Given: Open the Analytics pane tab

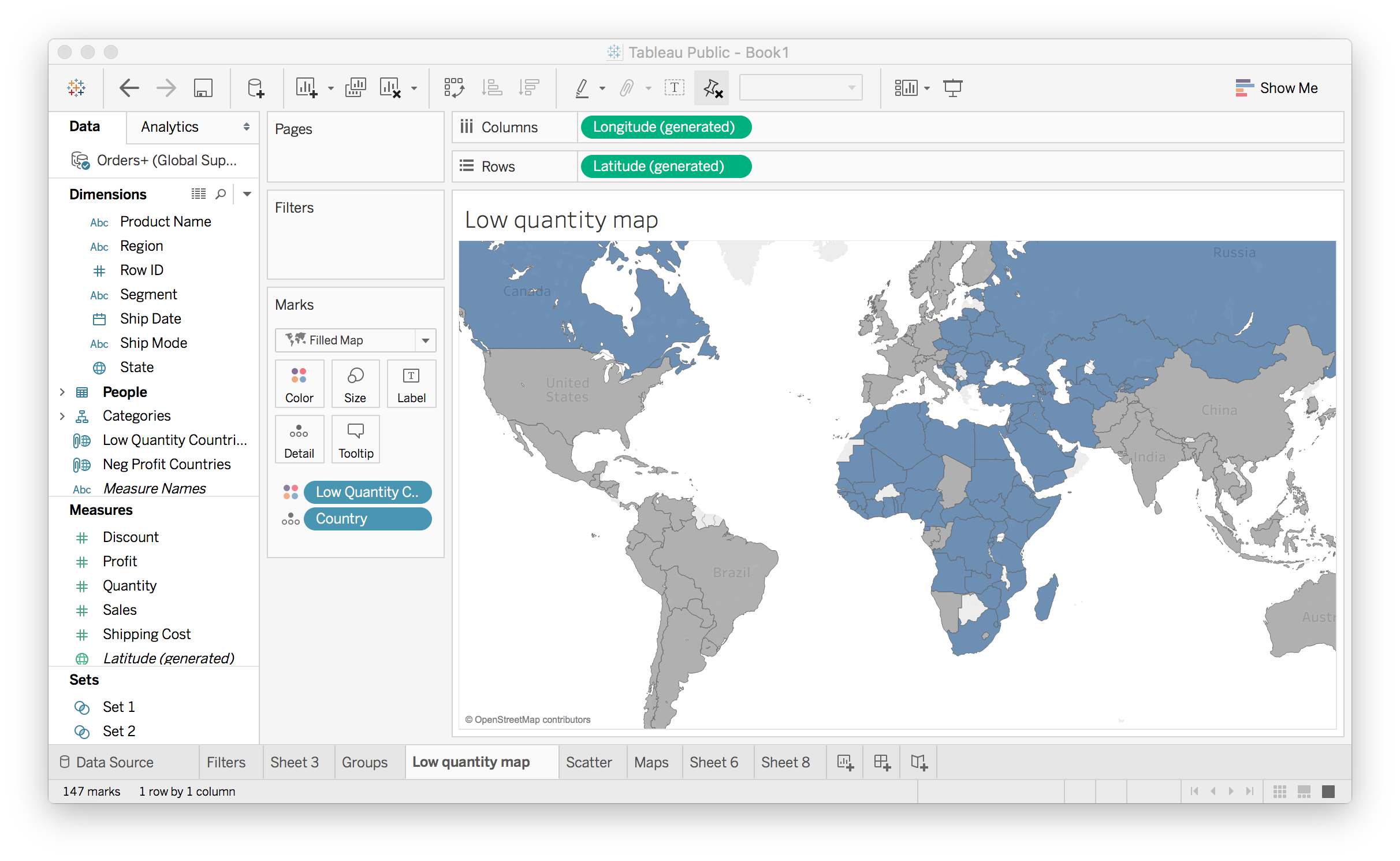Looking at the screenshot, I should pyautogui.click(x=170, y=127).
